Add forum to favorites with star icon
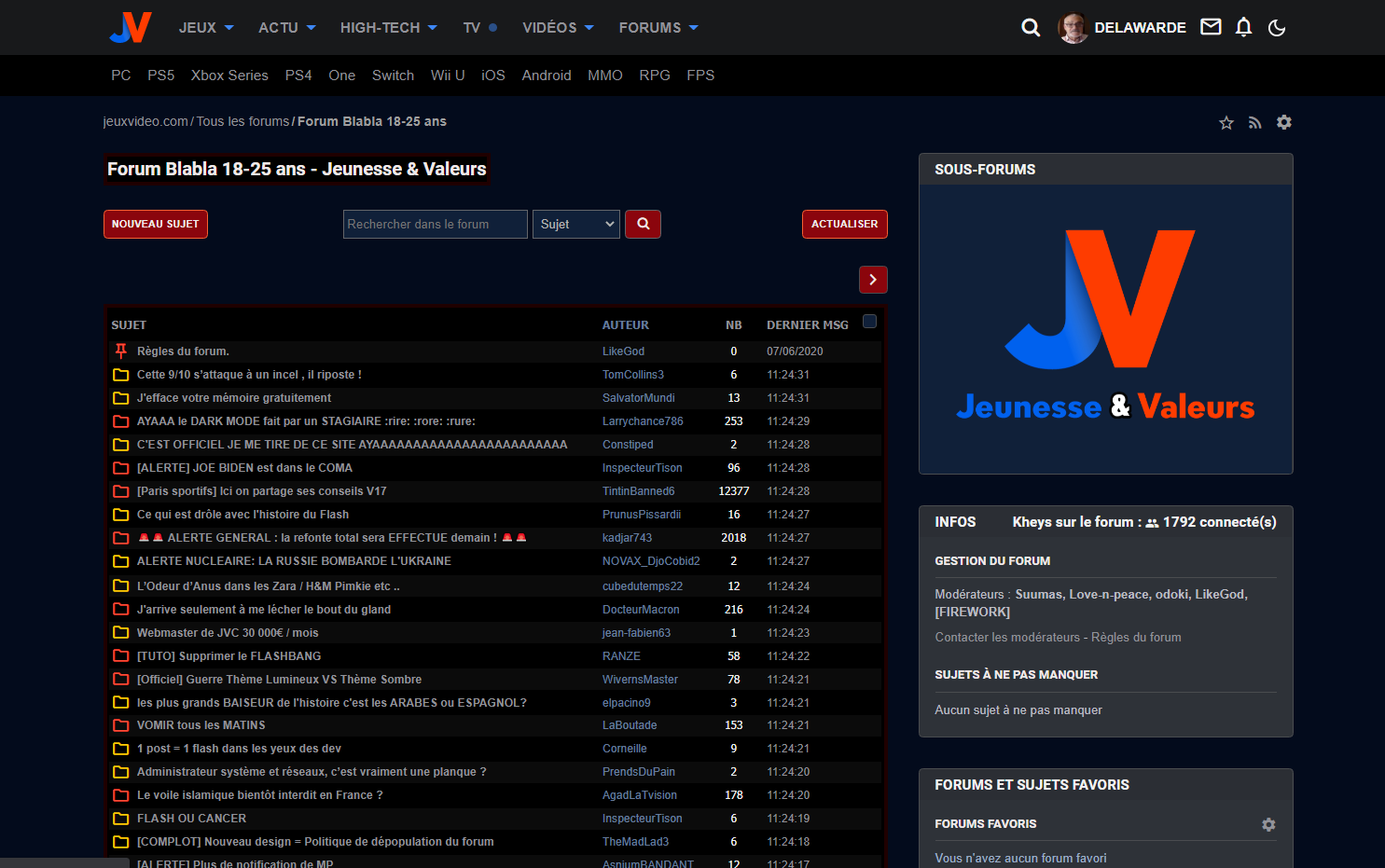 1226,123
